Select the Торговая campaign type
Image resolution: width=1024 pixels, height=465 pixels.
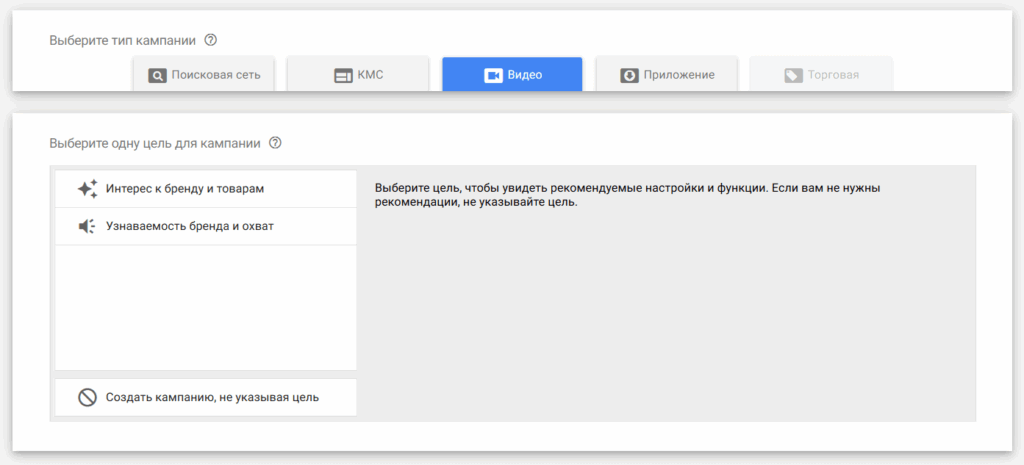[822, 74]
